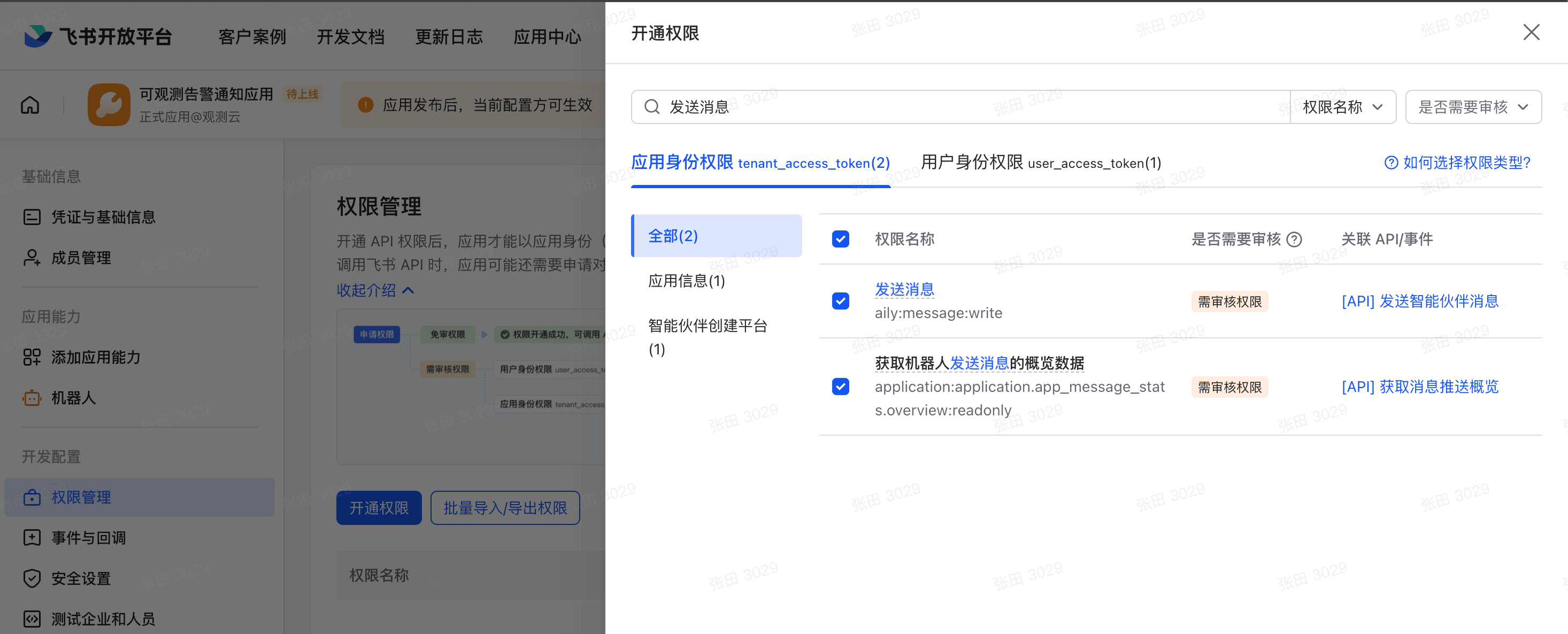Click the 添加应用能力 grid icon
This screenshot has height=634, width=1568.
(x=32, y=357)
